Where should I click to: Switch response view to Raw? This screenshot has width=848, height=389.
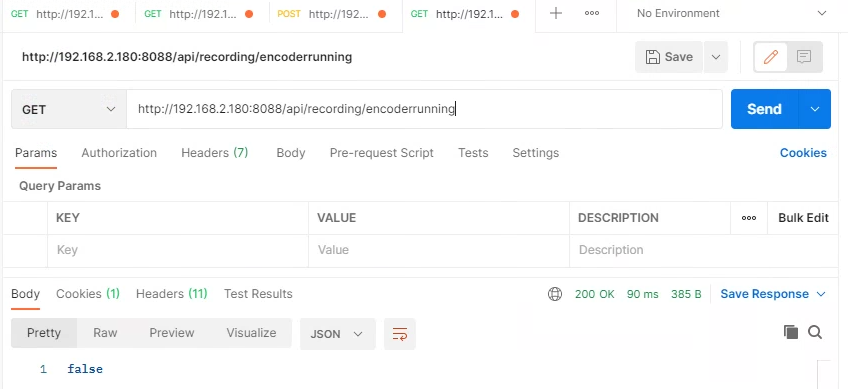point(105,333)
